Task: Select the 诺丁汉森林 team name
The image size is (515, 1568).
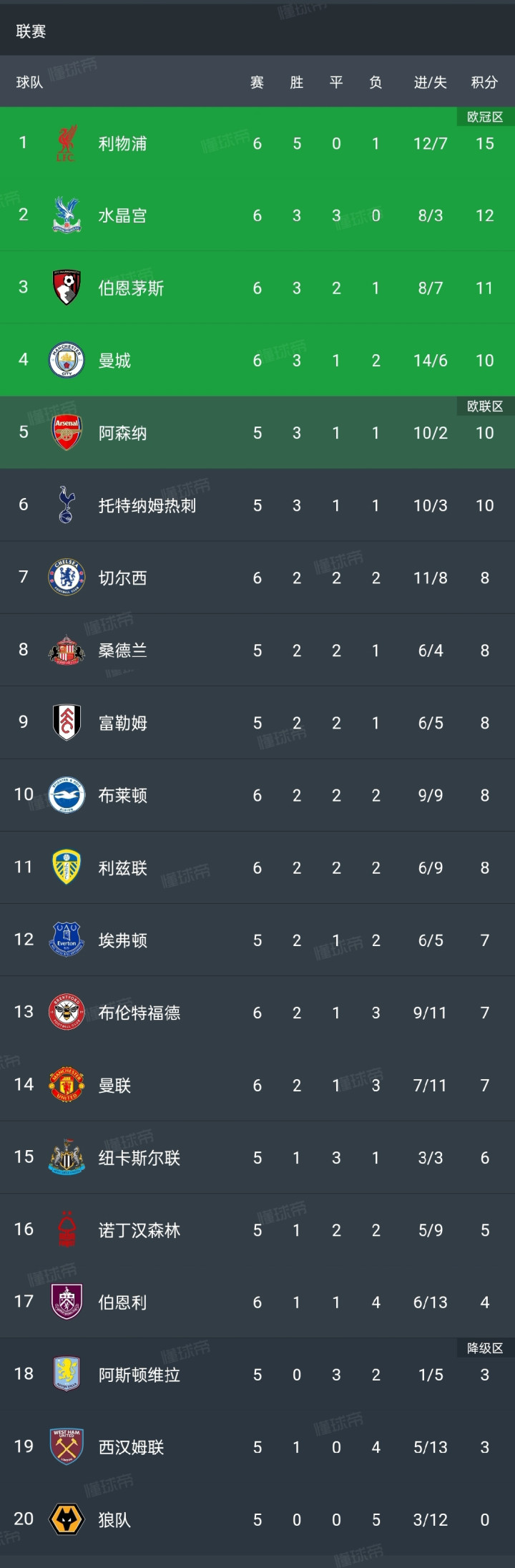Action: [x=139, y=1230]
